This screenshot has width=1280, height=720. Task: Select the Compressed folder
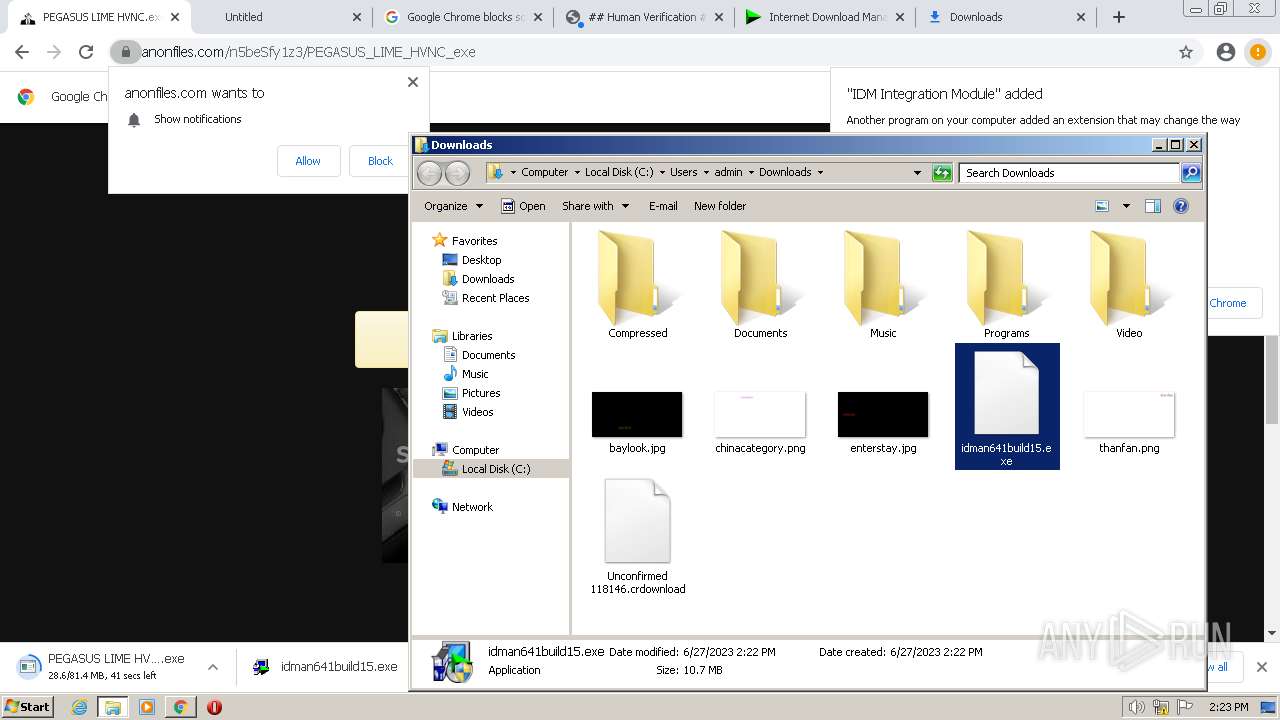(x=637, y=285)
